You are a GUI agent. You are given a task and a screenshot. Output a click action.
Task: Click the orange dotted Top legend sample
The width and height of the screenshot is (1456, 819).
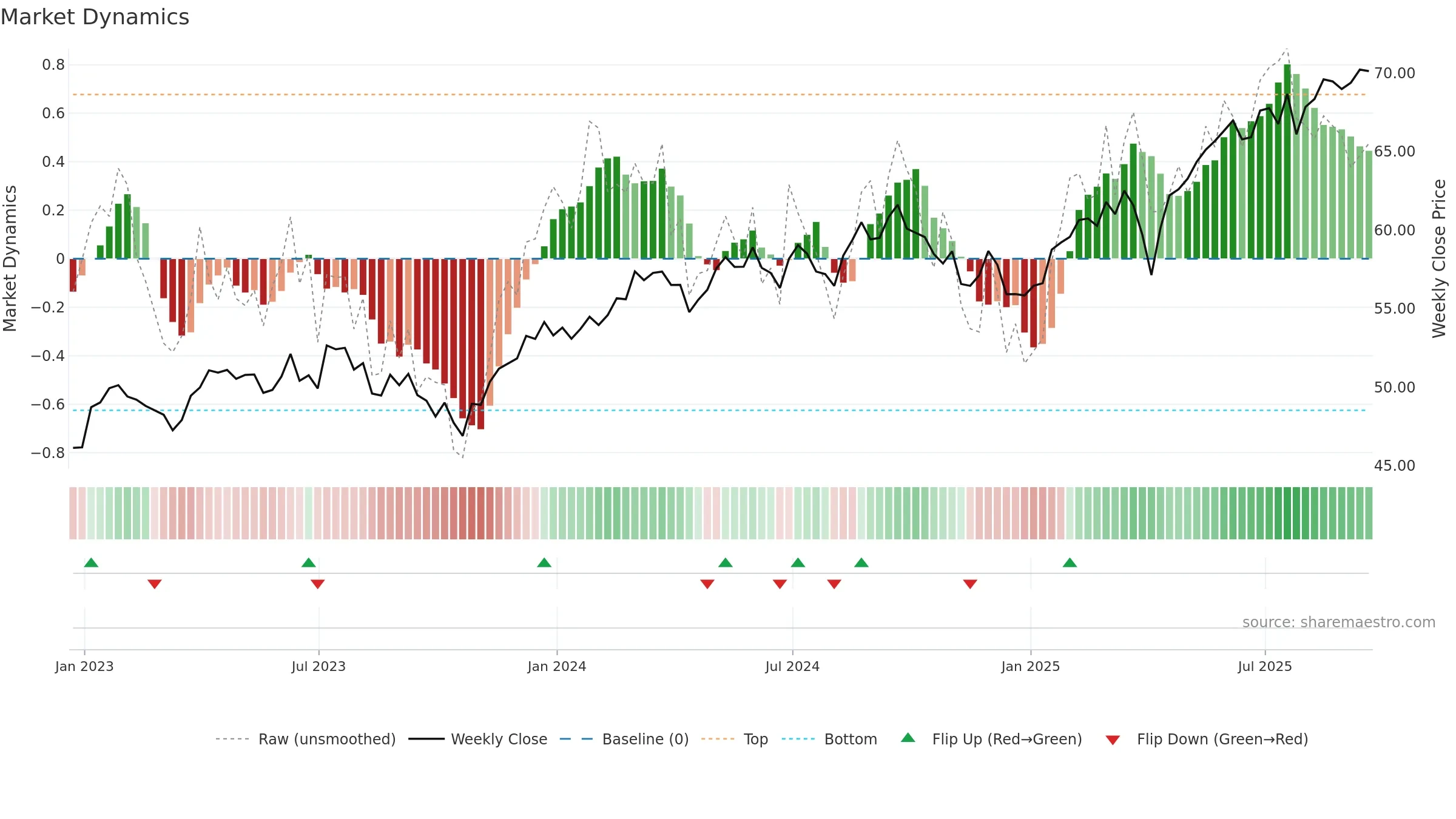(718, 739)
